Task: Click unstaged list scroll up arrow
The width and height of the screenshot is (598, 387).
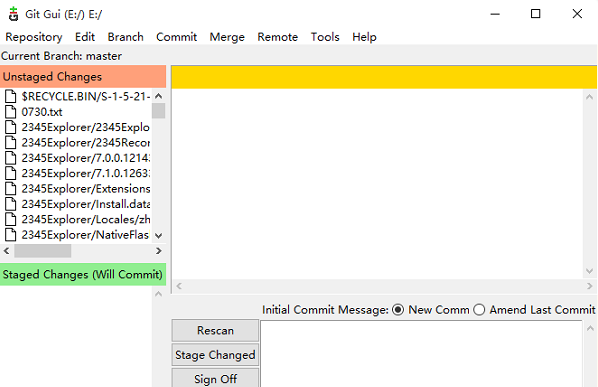Action: 159,96
